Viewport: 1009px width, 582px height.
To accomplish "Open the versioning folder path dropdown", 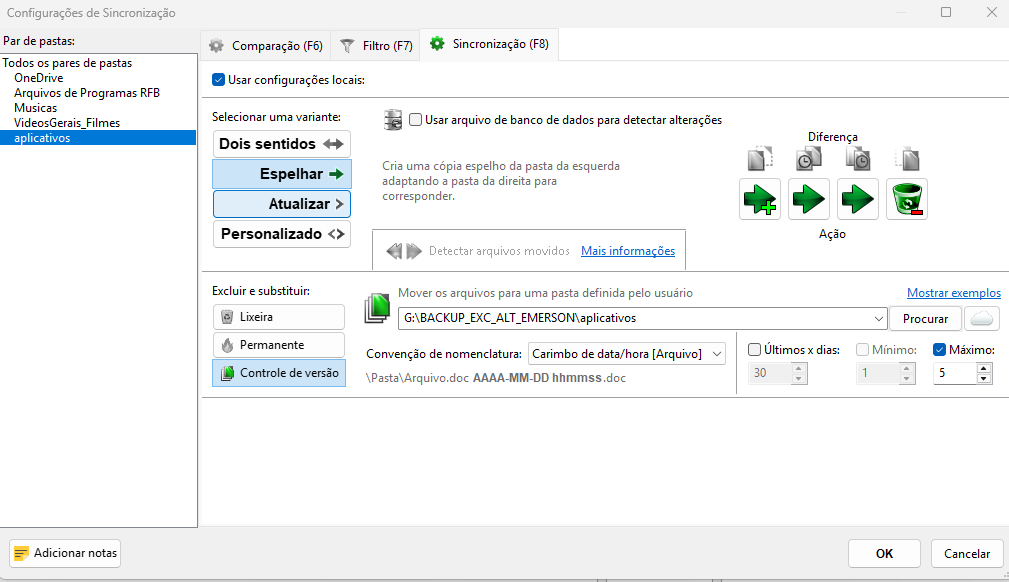I will point(878,319).
